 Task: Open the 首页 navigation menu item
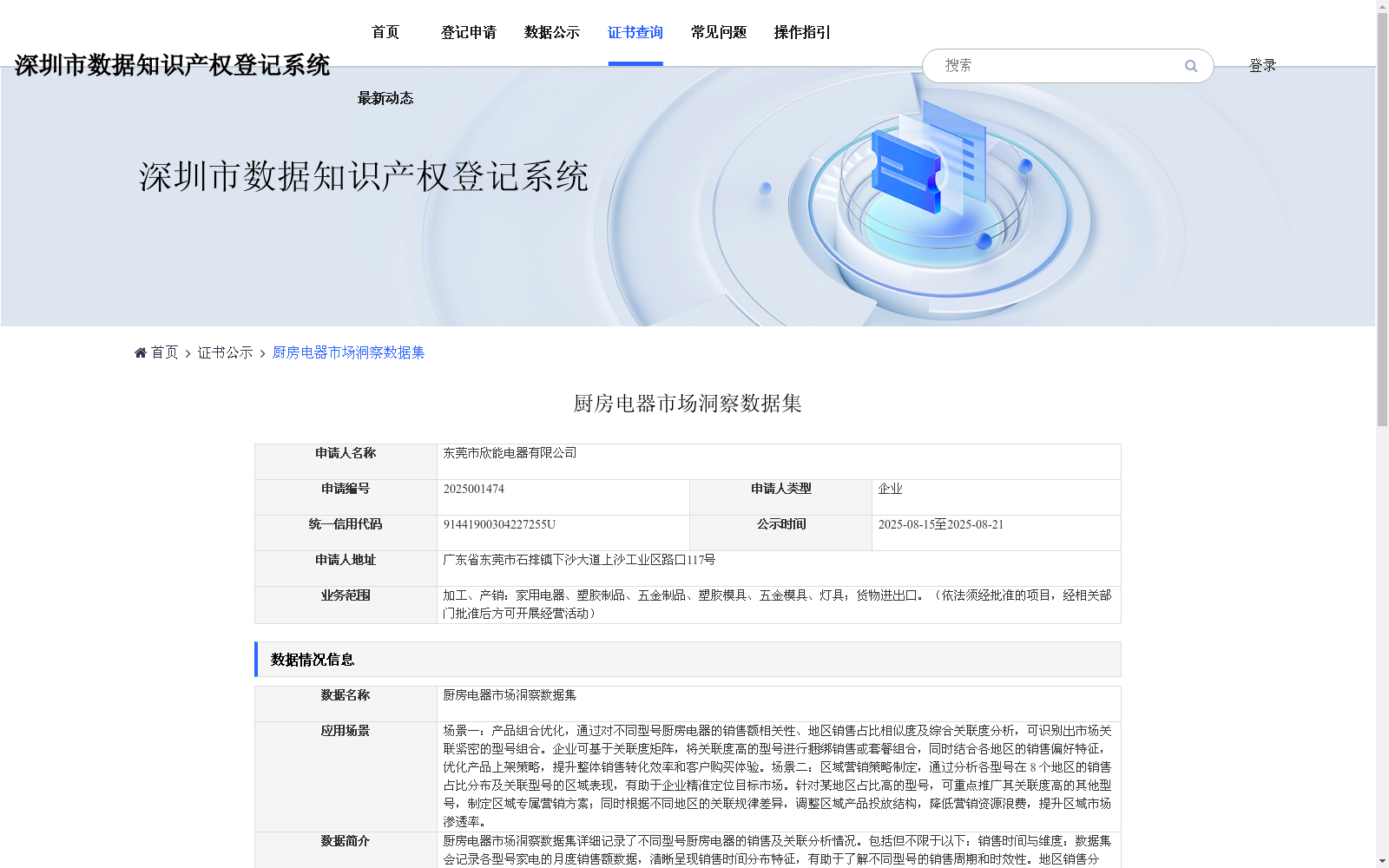(385, 32)
